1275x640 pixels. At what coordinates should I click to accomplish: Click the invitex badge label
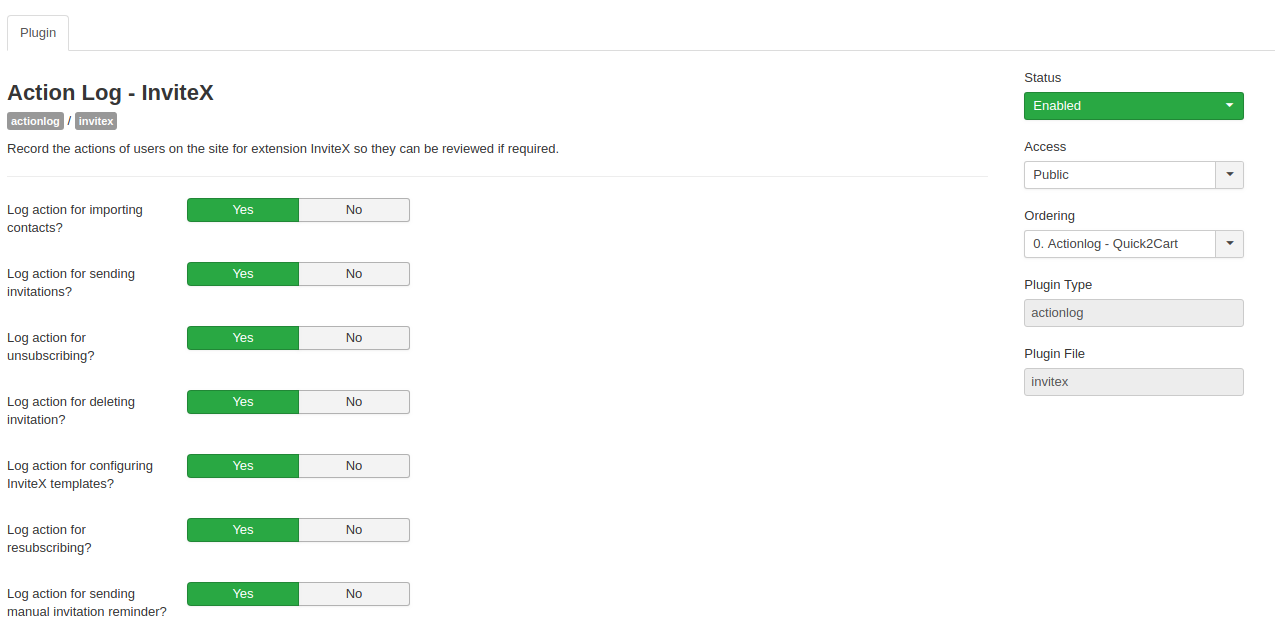click(x=96, y=121)
